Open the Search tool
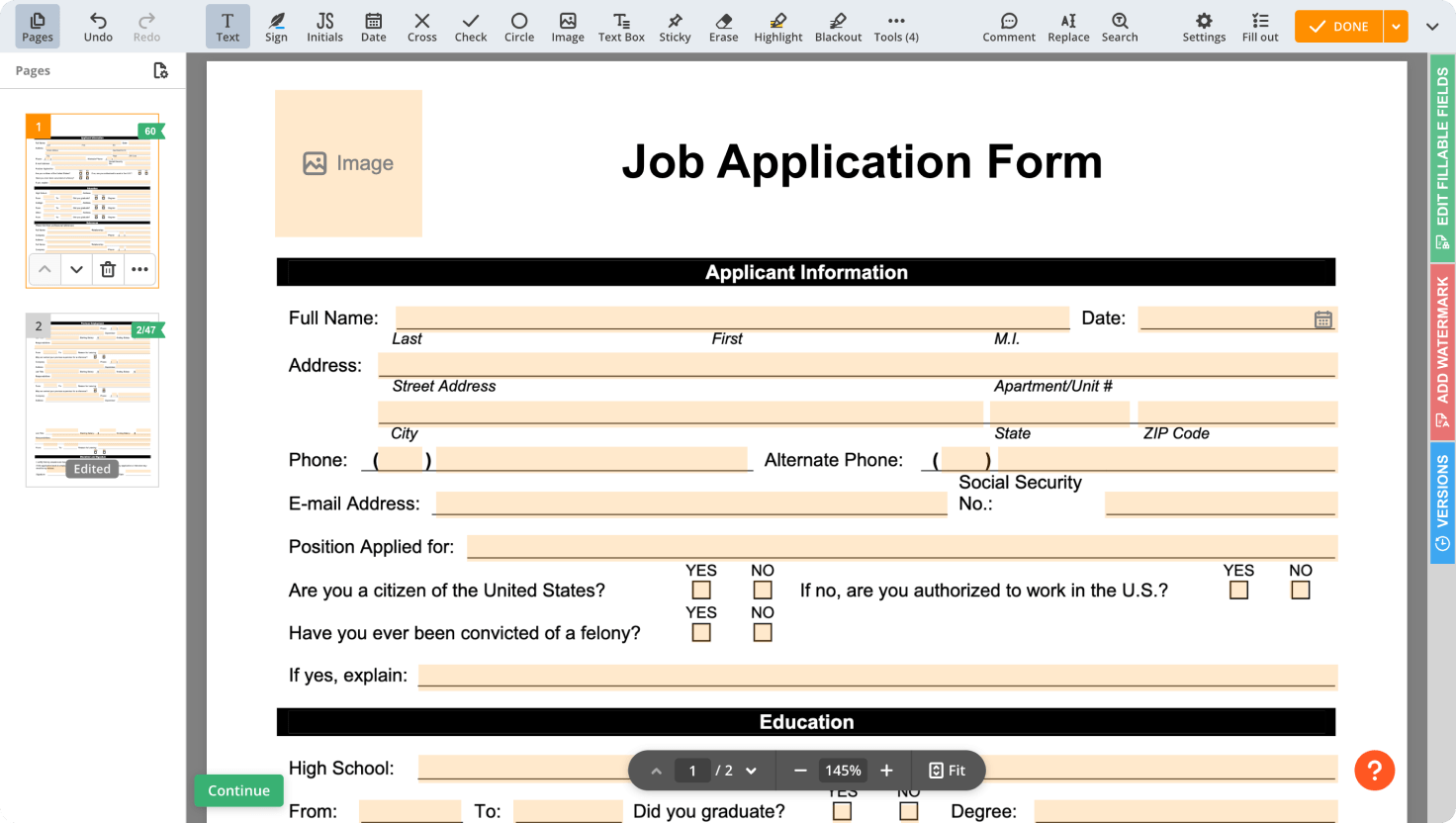1456x823 pixels. point(1119,26)
